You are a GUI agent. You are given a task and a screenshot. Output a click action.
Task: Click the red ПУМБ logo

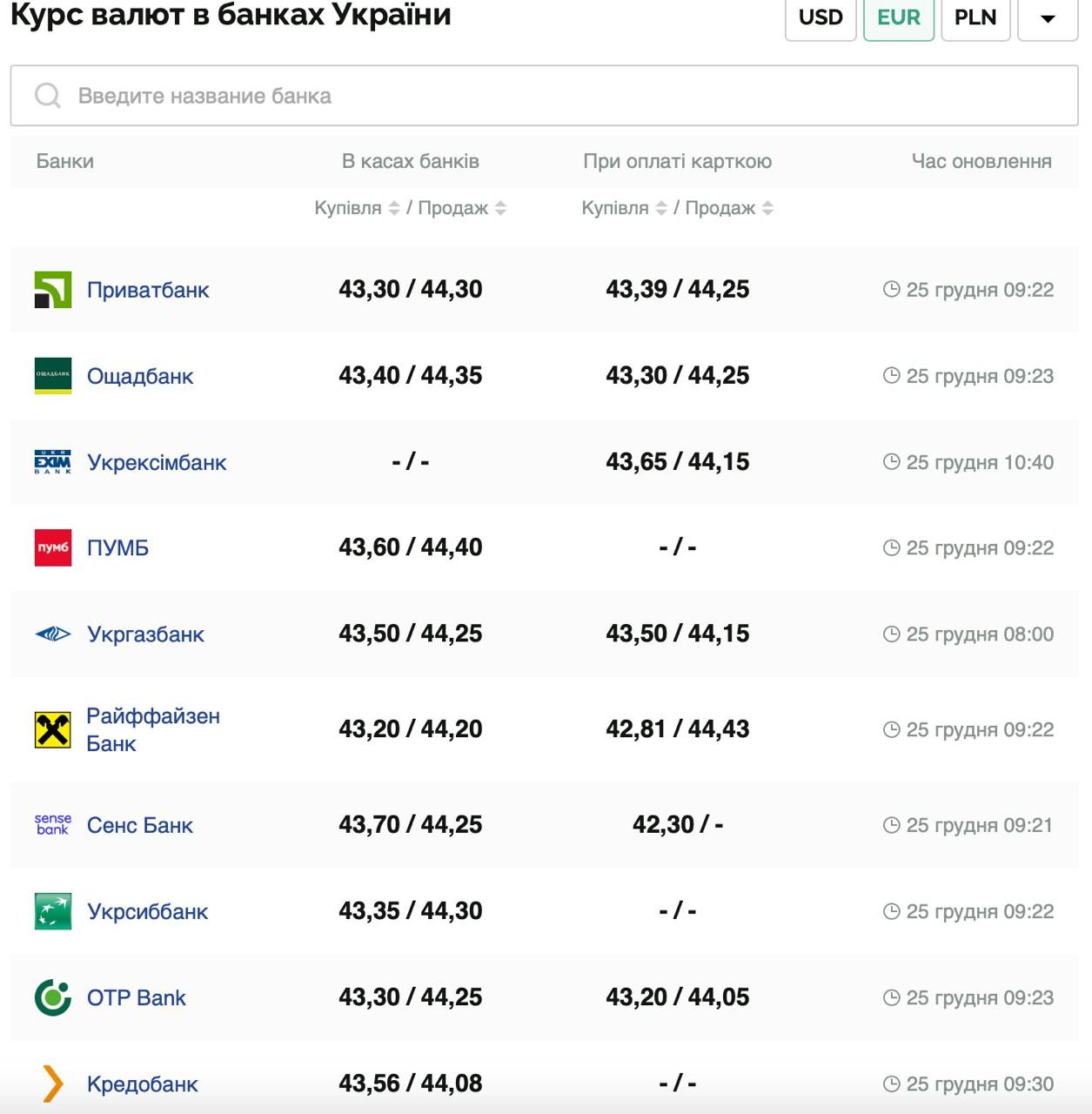52,547
